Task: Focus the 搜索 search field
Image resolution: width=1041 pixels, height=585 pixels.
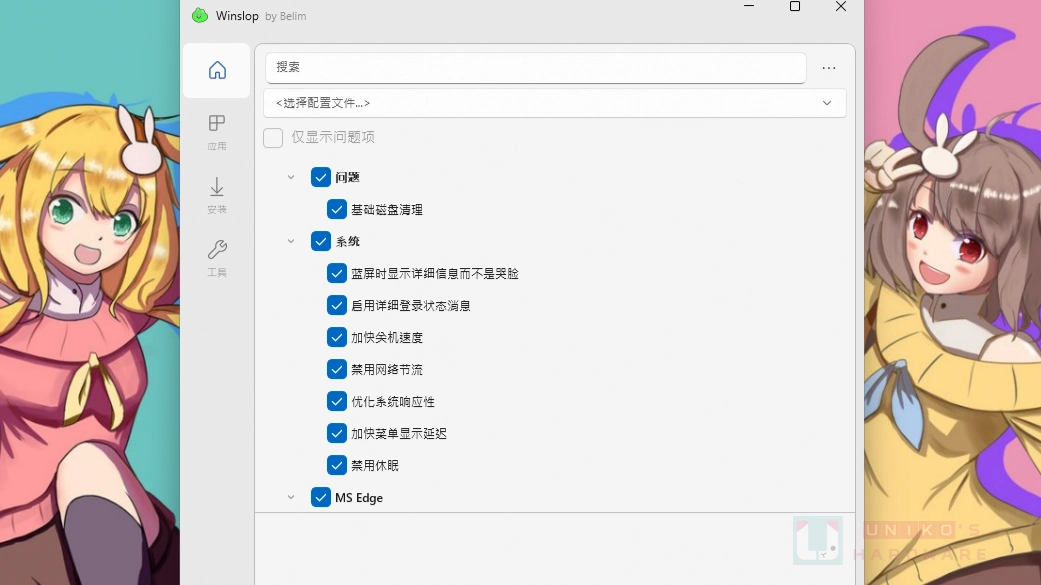Action: [535, 67]
